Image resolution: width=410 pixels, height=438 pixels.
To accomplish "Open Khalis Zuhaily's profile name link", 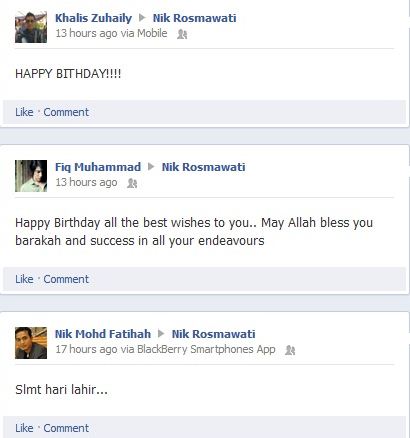I will [x=93, y=18].
